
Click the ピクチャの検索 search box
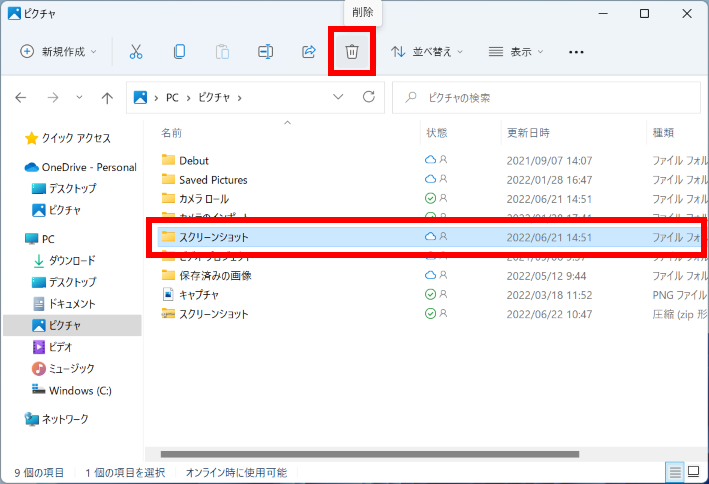click(x=546, y=97)
